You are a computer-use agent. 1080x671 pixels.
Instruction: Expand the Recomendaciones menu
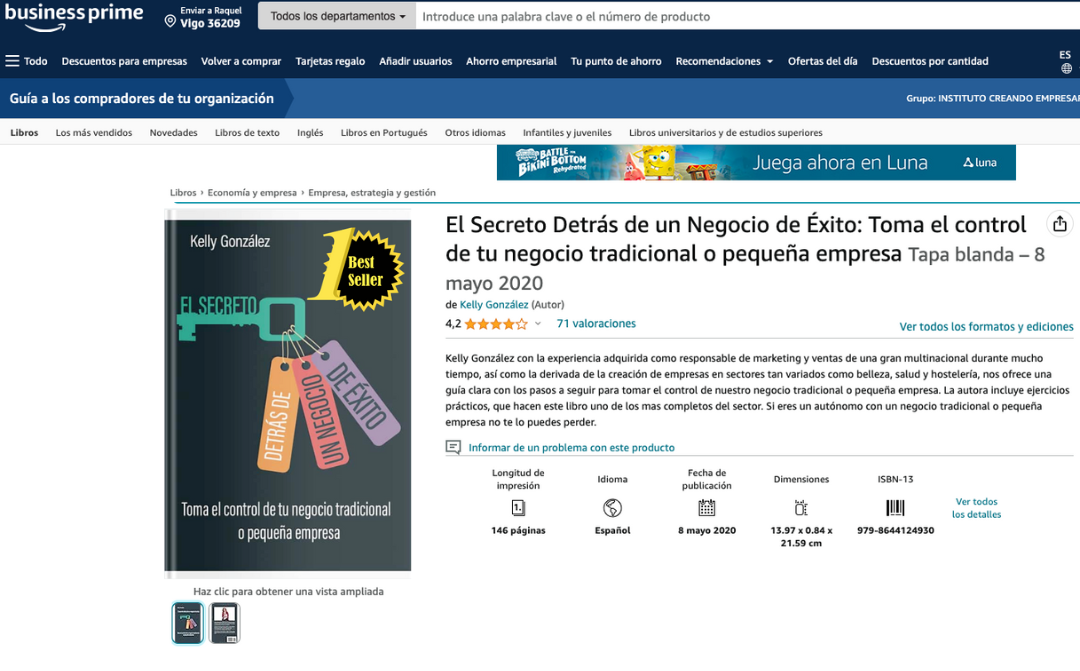(724, 61)
